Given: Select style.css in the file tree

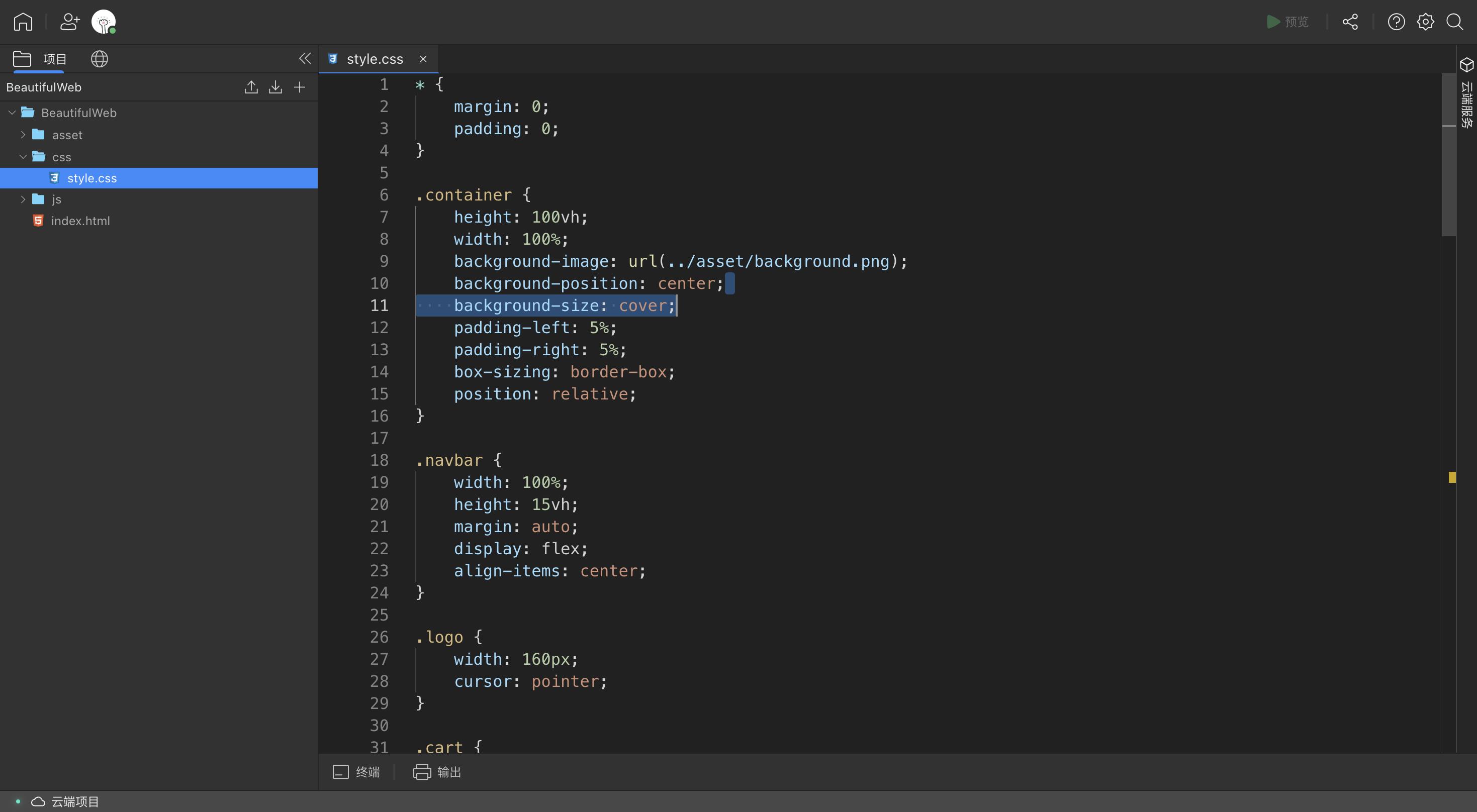Looking at the screenshot, I should (x=159, y=178).
